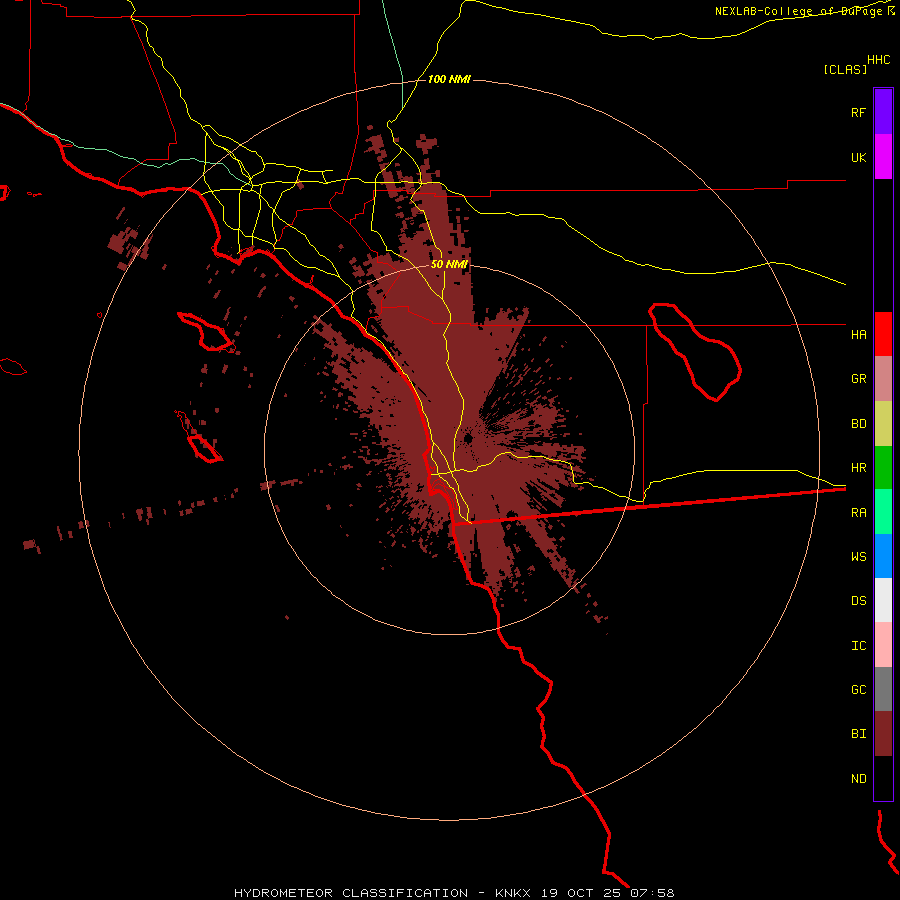Viewport: 900px width, 900px height.
Task: Click the IC legend label
Action: (x=859, y=646)
